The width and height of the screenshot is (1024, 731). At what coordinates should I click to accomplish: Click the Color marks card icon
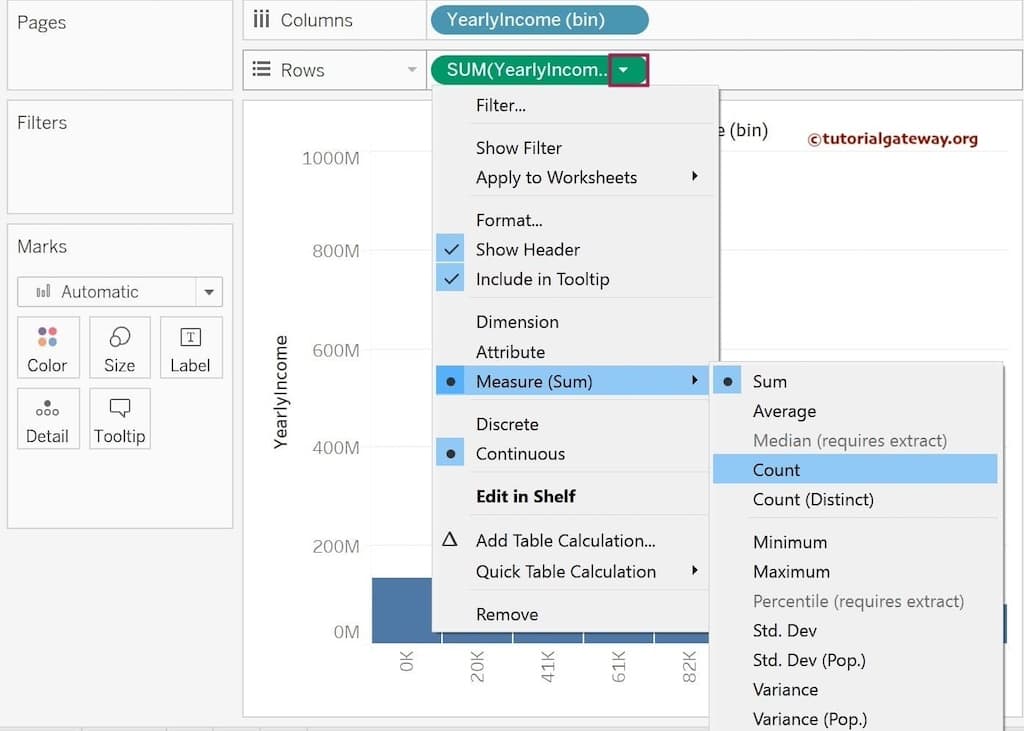(47, 337)
